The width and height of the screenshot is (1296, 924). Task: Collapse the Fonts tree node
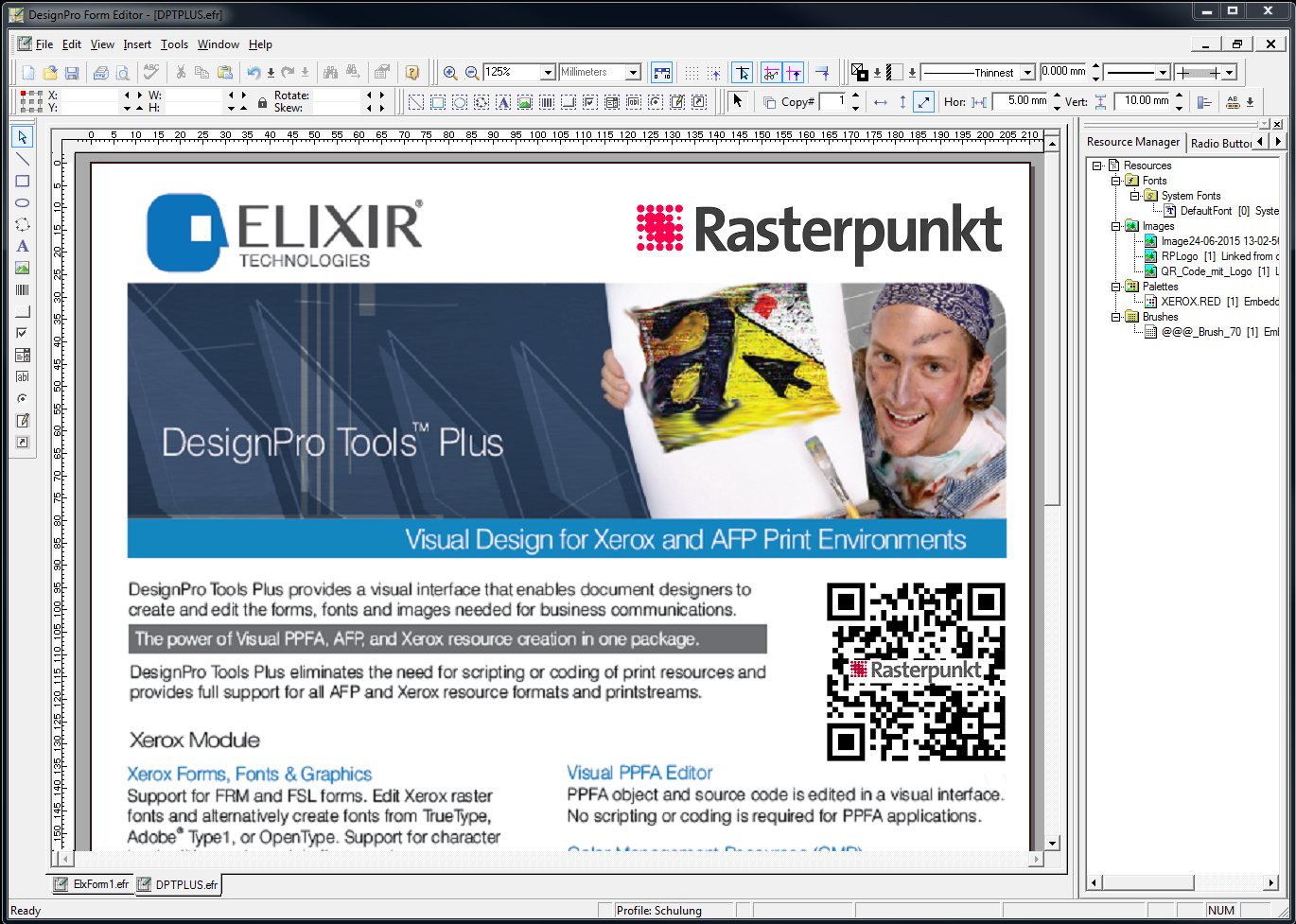[1116, 181]
